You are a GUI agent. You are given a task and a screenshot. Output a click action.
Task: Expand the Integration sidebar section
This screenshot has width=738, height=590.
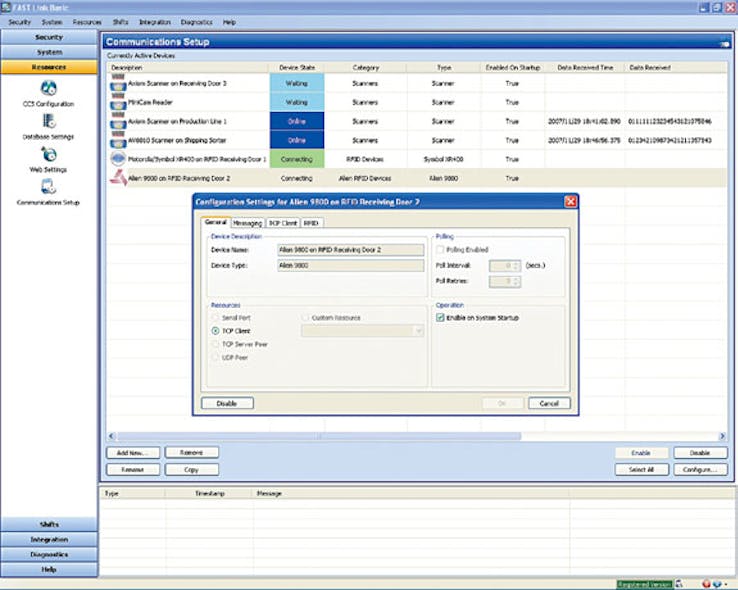coord(49,539)
